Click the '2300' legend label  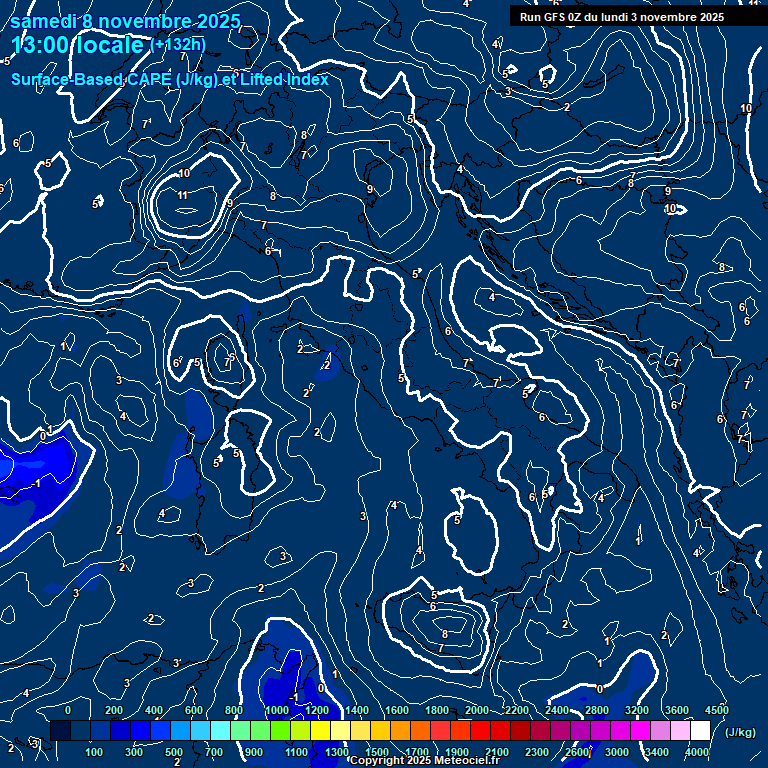tap(537, 752)
